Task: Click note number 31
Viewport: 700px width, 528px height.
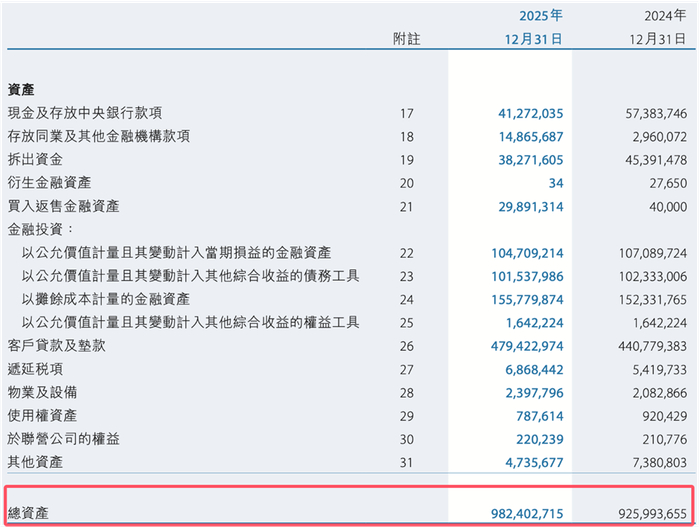Action: point(407,462)
